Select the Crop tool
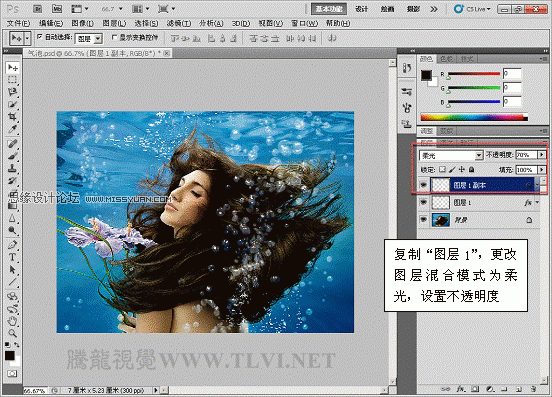This screenshot has height=397, width=552. tap(13, 116)
